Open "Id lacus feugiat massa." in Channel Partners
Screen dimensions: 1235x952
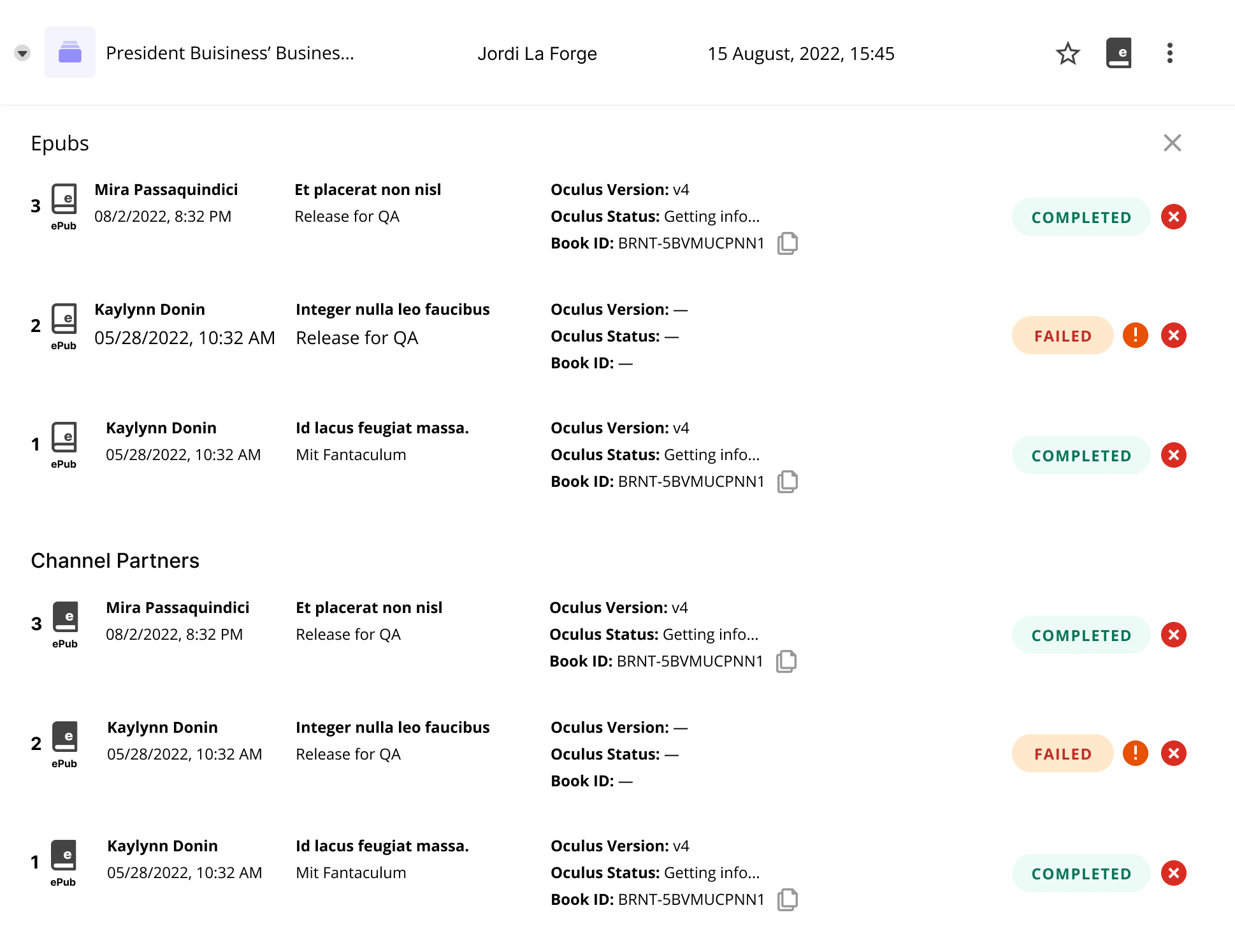pyautogui.click(x=382, y=846)
